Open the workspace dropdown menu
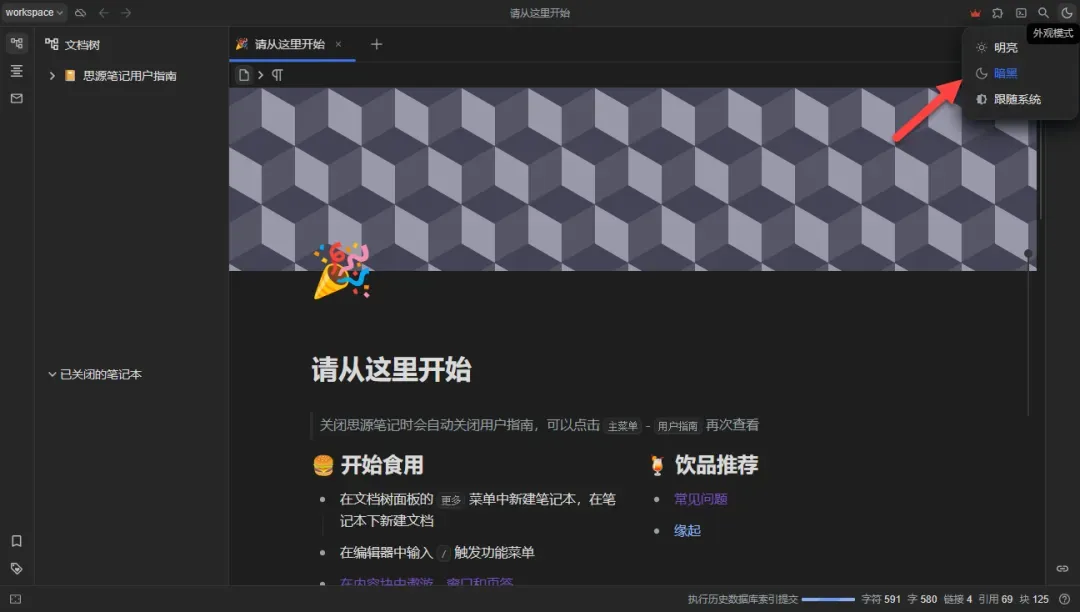The image size is (1080, 612). [x=34, y=12]
